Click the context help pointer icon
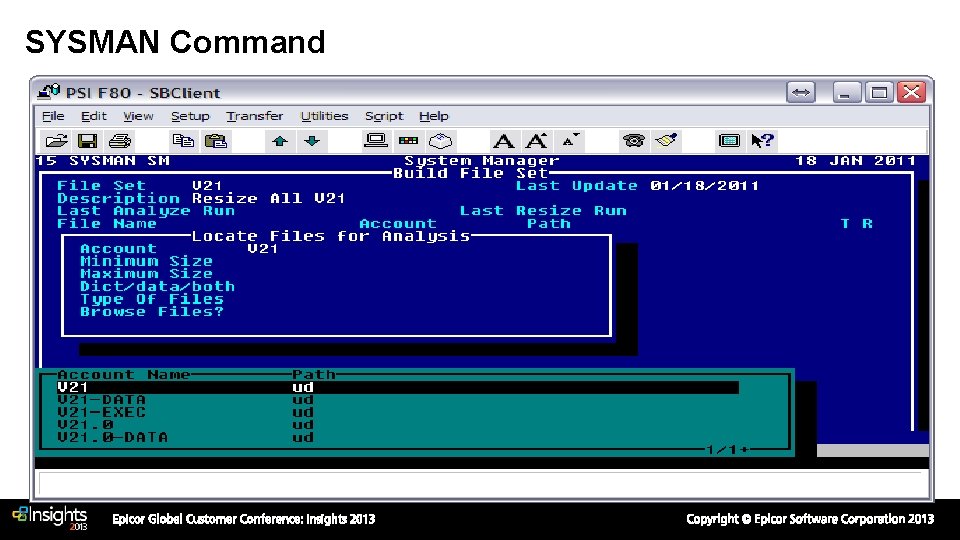Viewport: 960px width, 540px height. pos(762,141)
